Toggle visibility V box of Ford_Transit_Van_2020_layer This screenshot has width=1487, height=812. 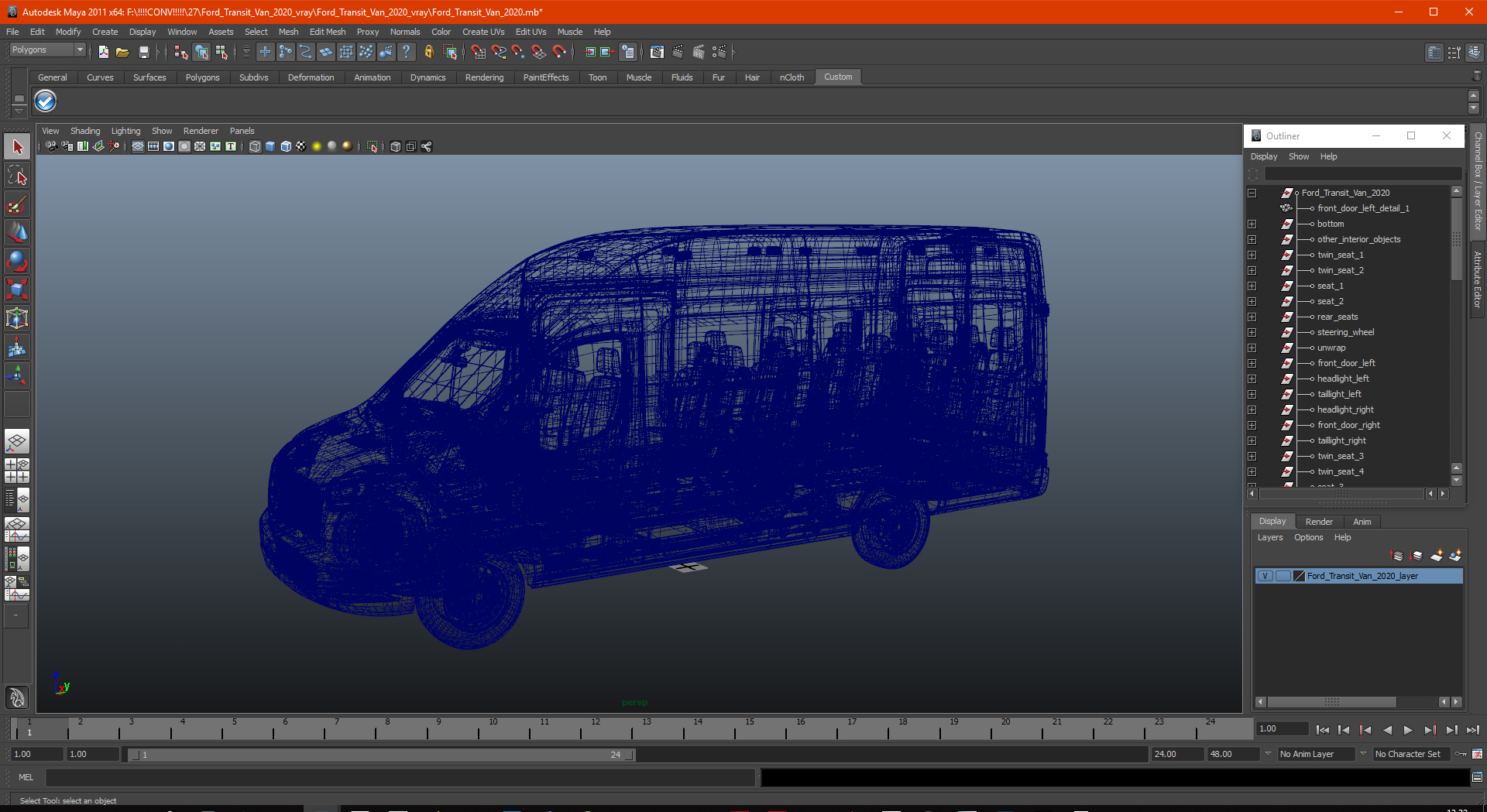(1265, 576)
